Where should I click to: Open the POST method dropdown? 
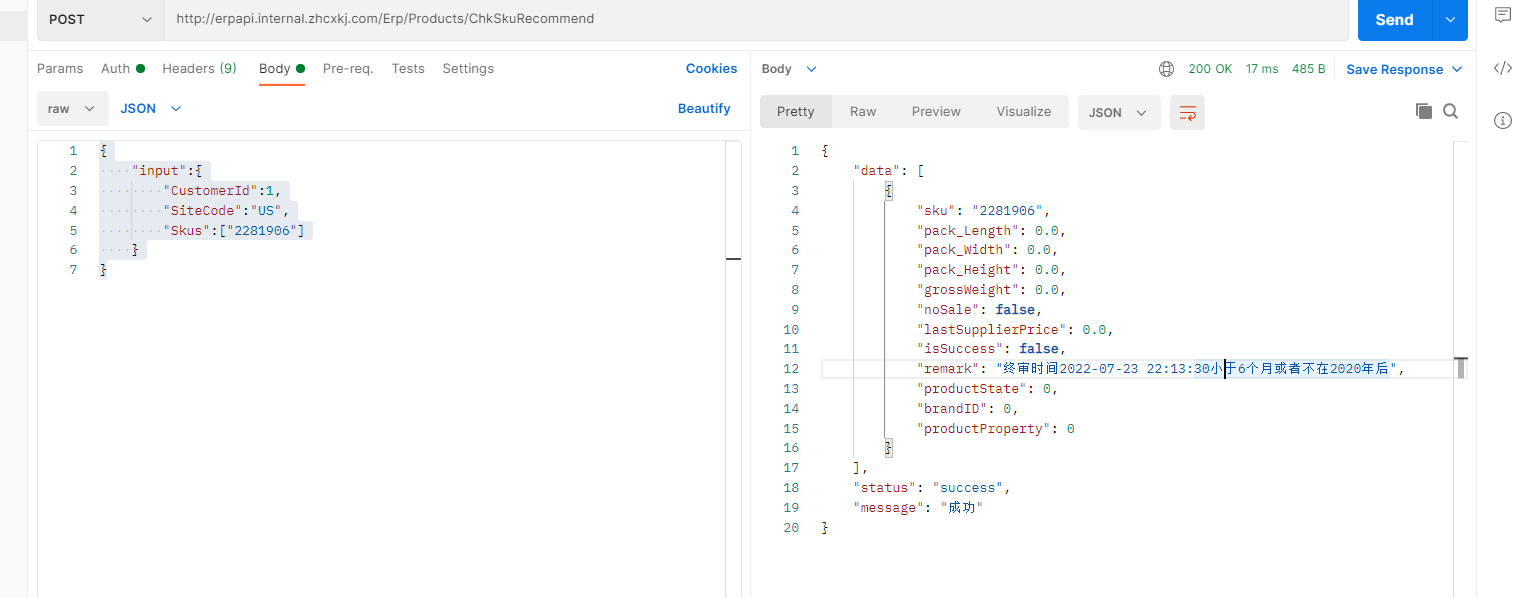tap(100, 19)
